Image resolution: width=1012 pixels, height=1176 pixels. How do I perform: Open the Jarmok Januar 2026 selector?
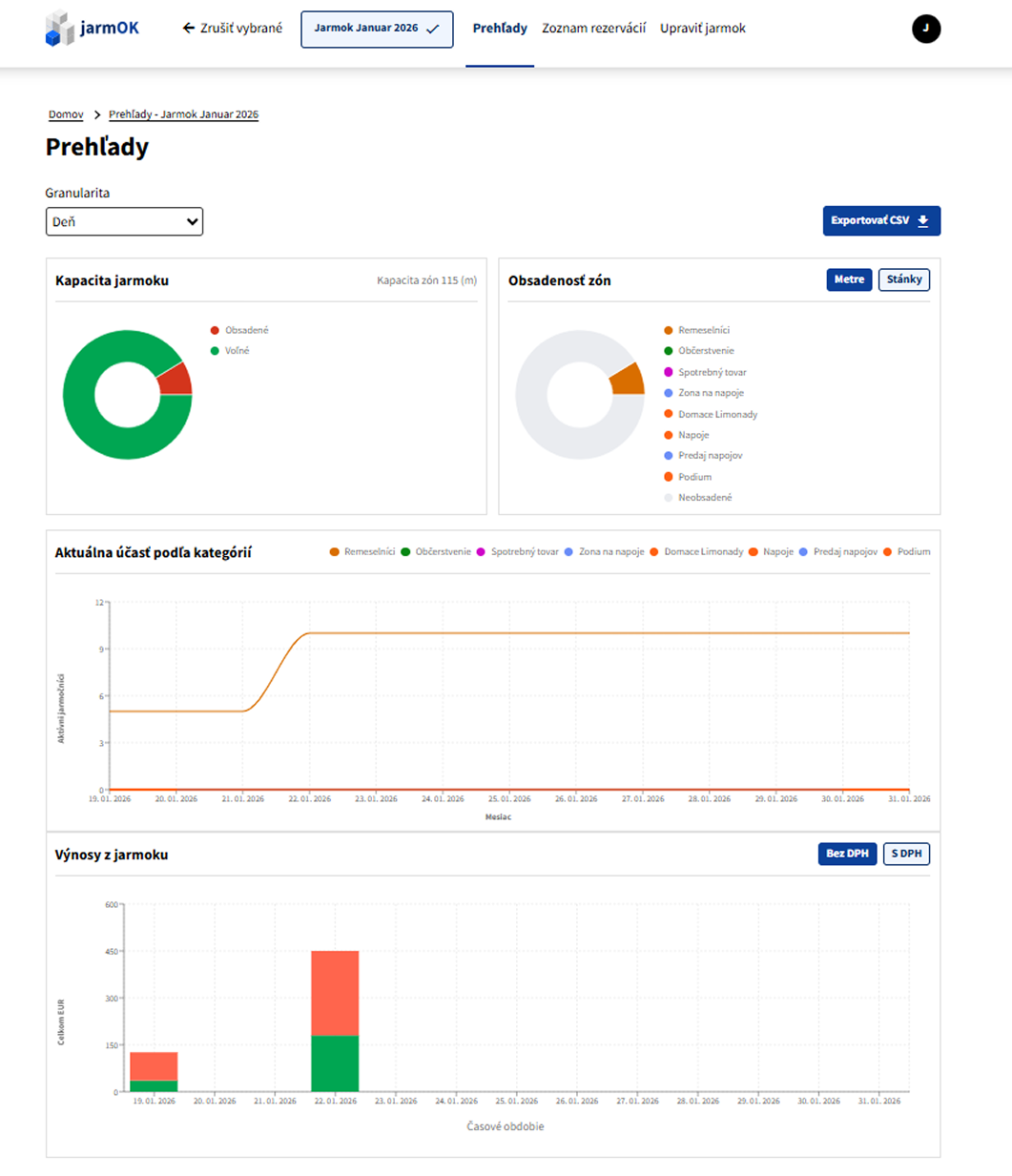point(377,30)
